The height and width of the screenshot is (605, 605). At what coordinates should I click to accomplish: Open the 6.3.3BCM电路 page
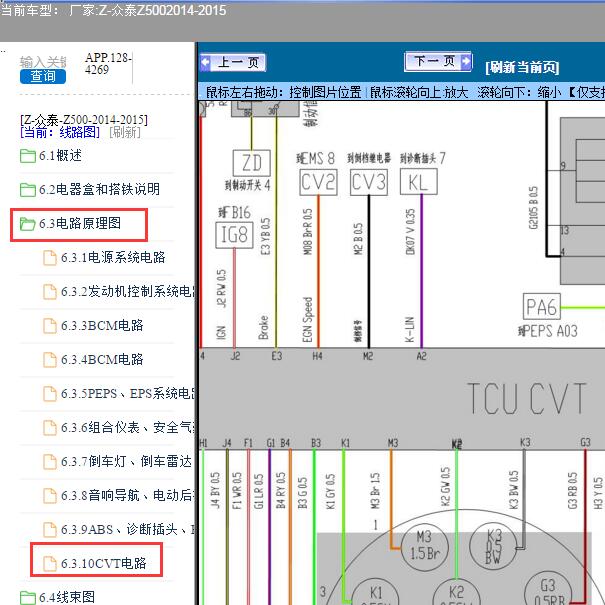tap(102, 325)
